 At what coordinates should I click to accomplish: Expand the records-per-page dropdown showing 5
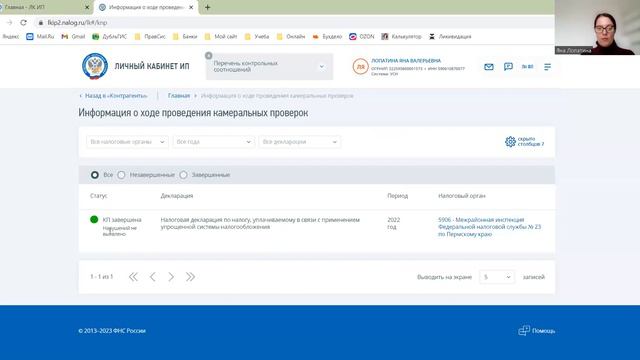pyautogui.click(x=497, y=277)
